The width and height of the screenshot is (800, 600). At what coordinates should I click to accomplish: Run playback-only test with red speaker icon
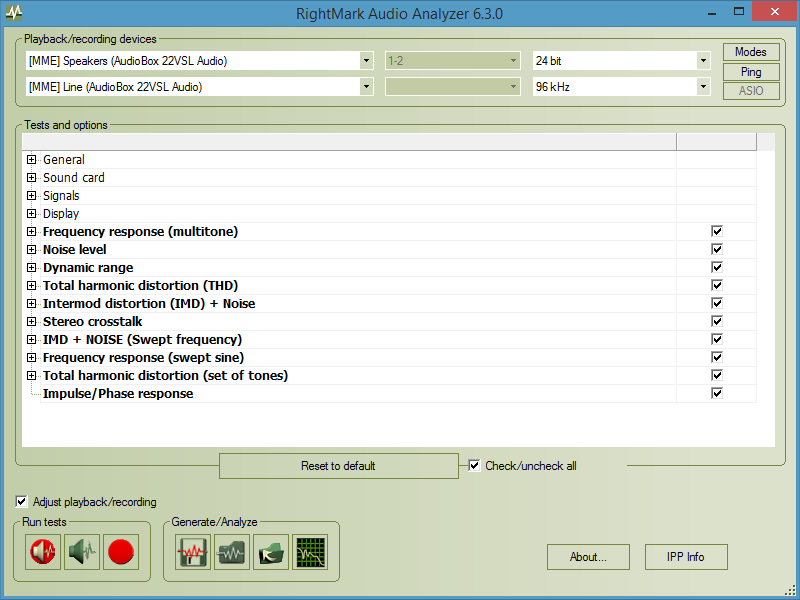(x=43, y=552)
